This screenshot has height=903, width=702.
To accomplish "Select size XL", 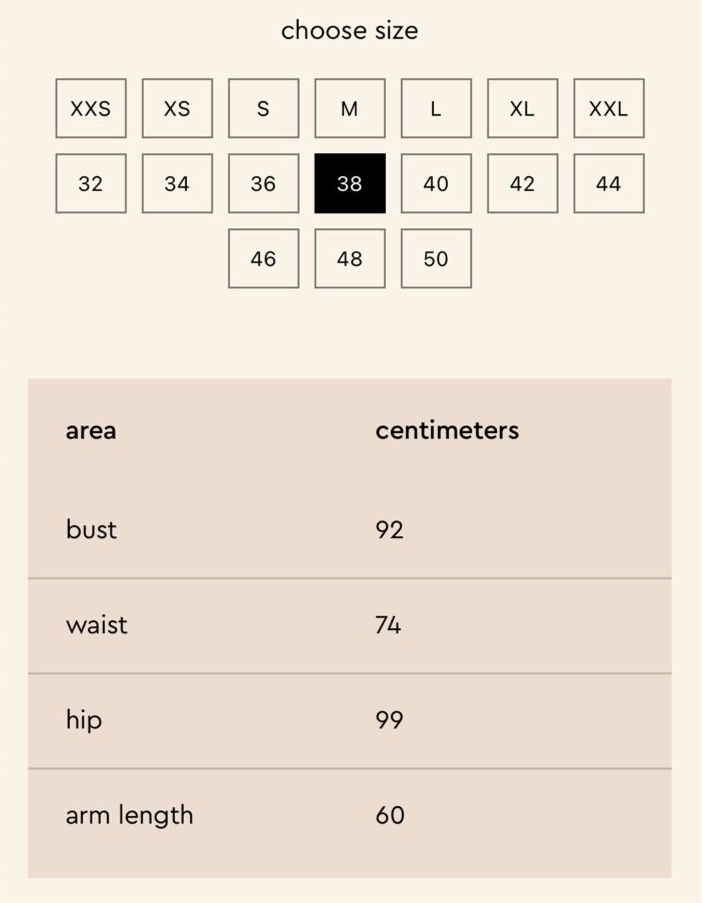I will [522, 108].
